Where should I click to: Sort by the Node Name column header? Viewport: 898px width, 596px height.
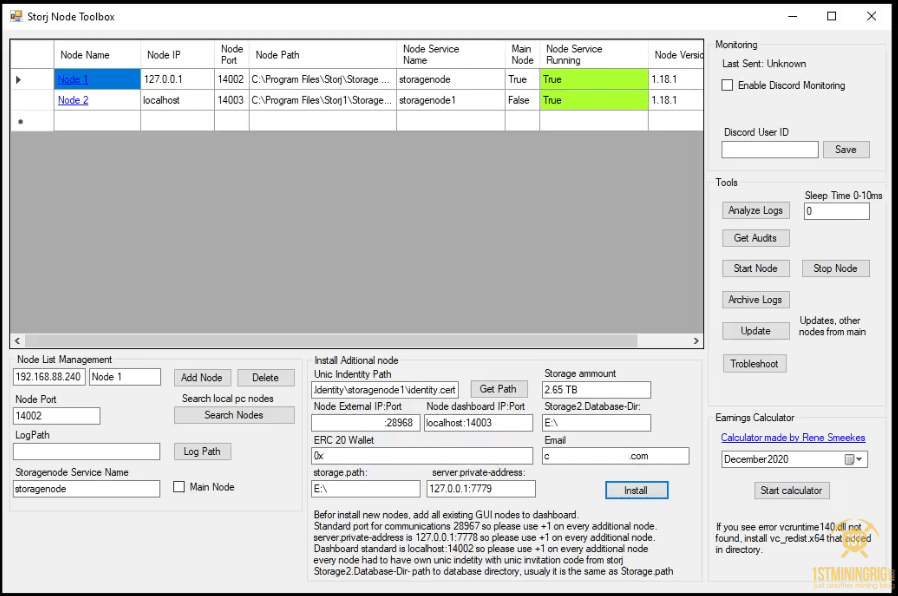[97, 55]
